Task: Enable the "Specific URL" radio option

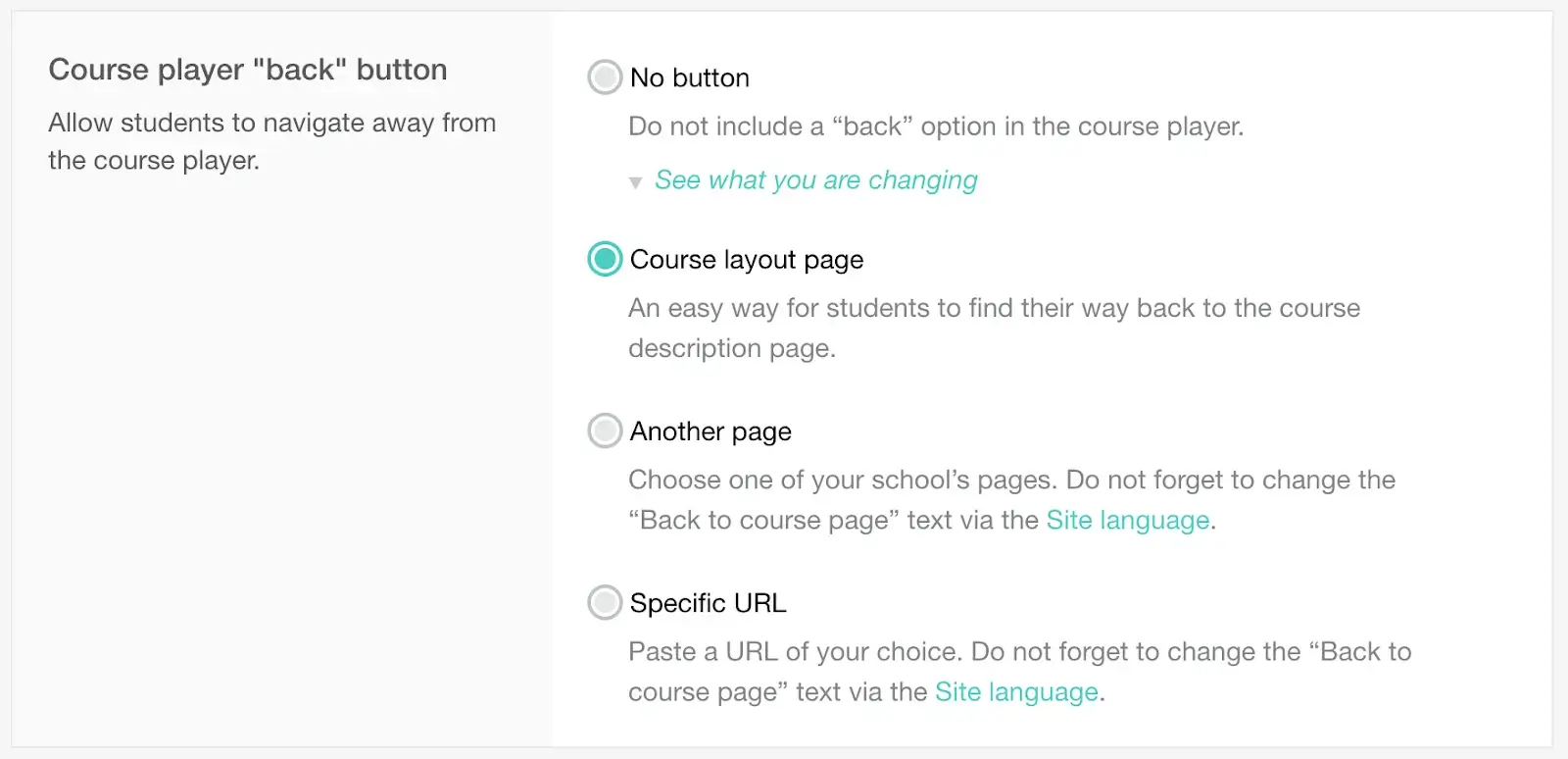Action: pos(605,602)
